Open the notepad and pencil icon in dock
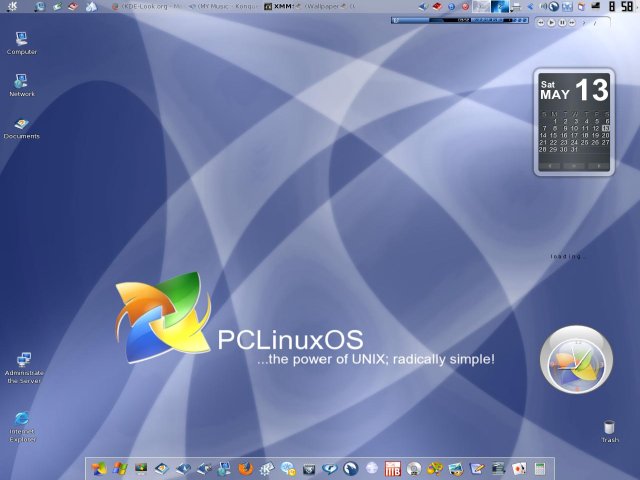640x480 pixels. click(x=477, y=469)
